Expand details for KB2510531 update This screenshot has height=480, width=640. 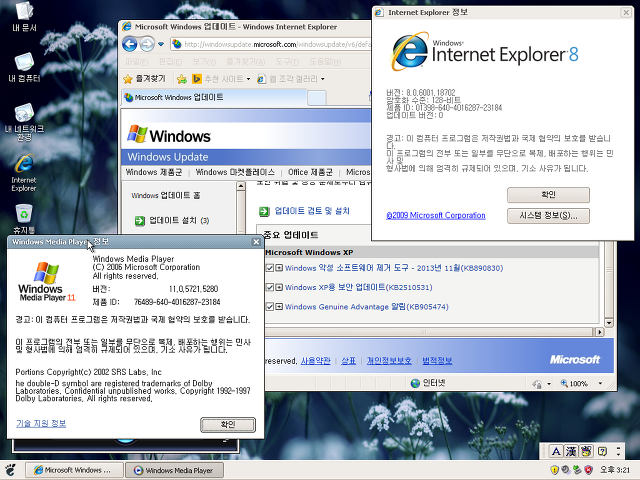point(279,287)
